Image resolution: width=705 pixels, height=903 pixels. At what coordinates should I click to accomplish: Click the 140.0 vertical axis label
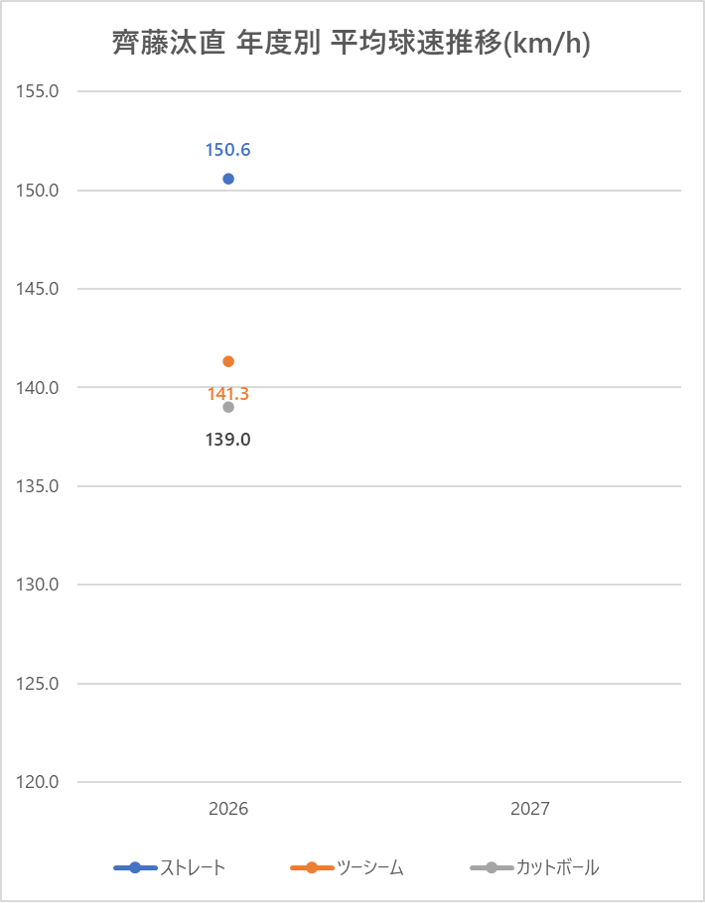40,388
